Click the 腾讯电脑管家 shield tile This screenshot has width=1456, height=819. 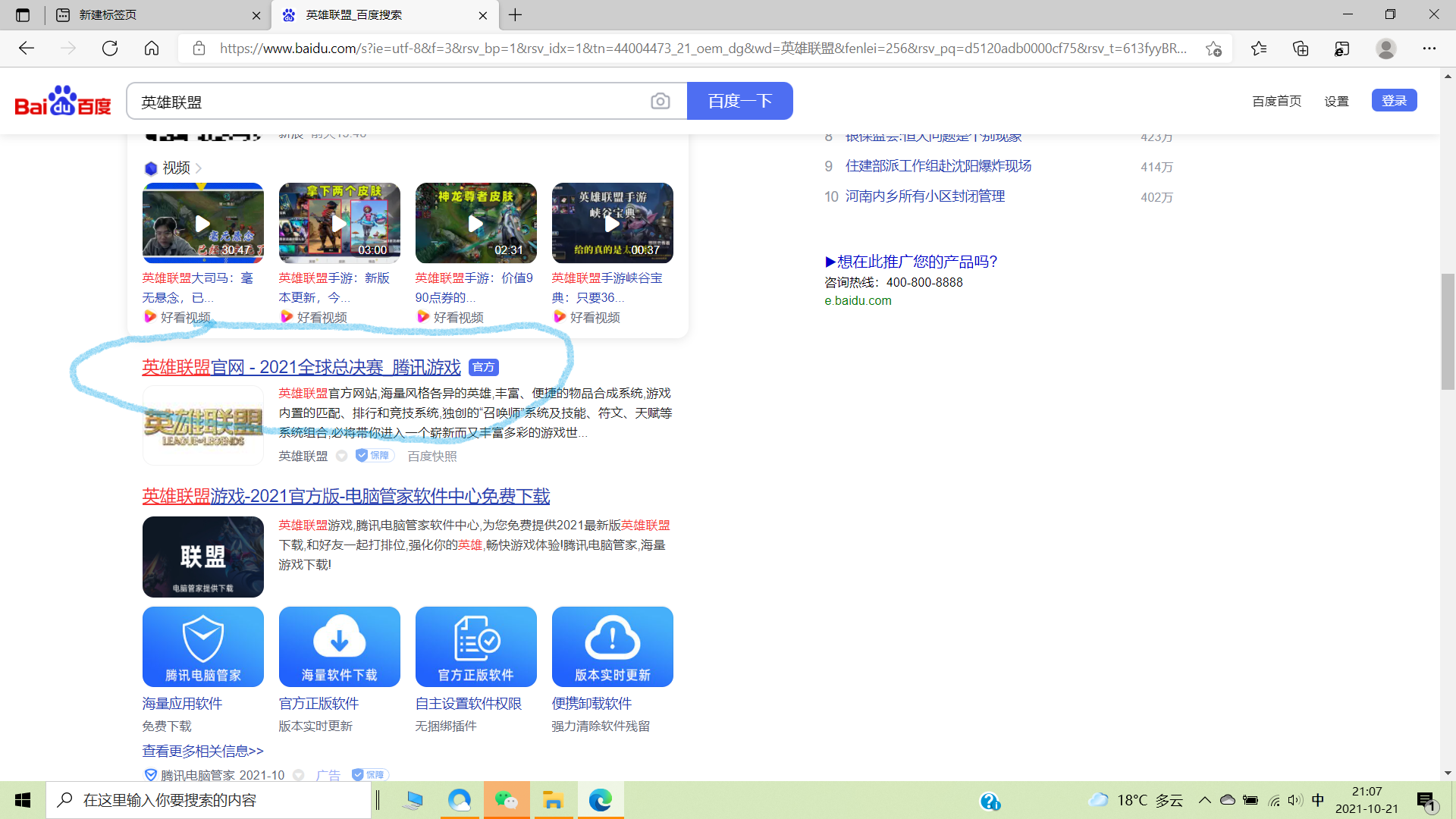tap(203, 646)
